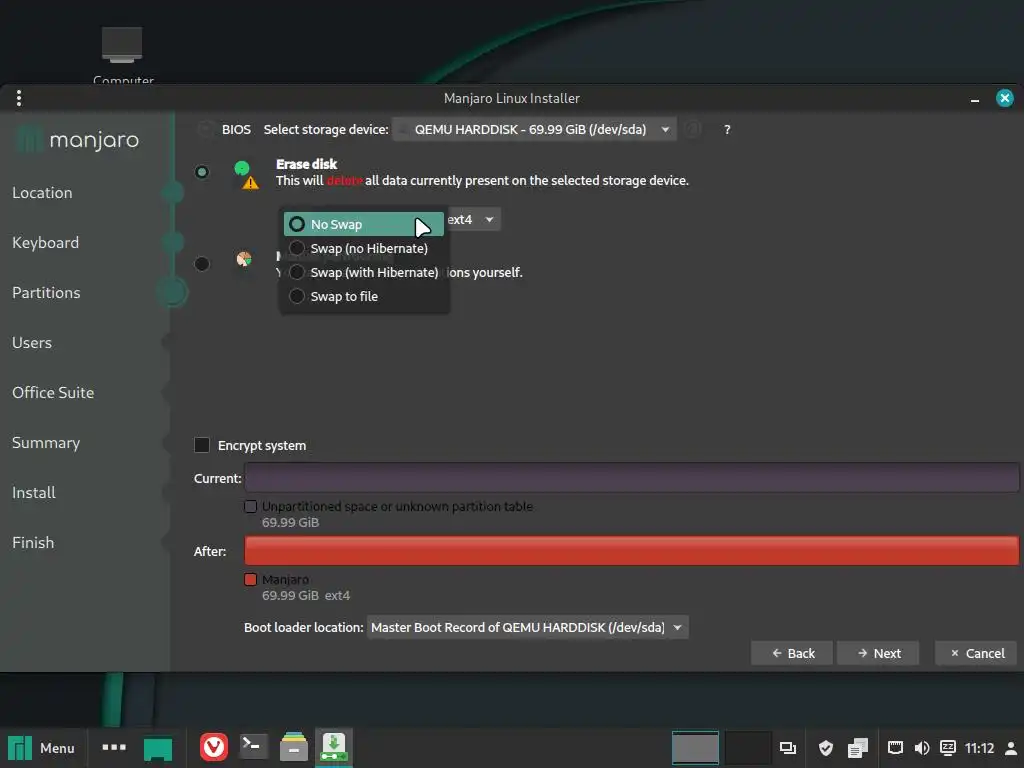Choose Swap (with Hibernate) option
This screenshot has width=1024, height=768.
(x=364, y=272)
